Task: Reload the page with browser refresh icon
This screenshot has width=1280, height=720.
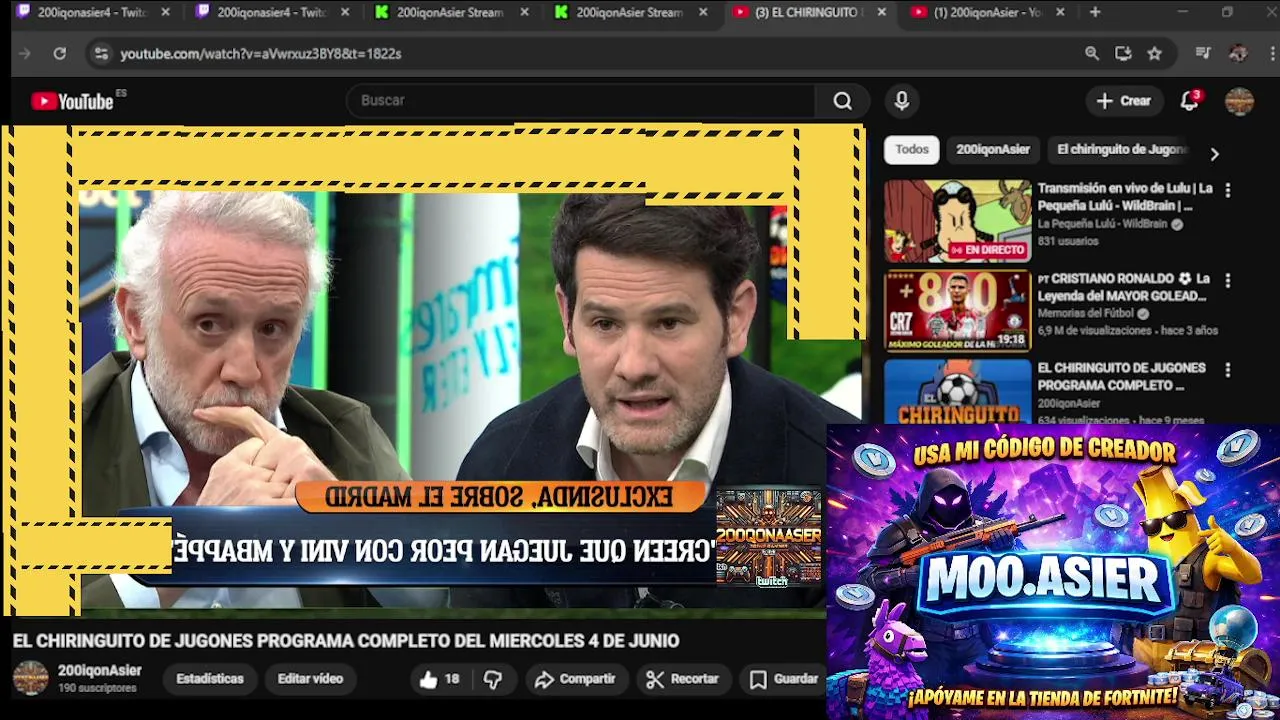Action: [x=60, y=53]
